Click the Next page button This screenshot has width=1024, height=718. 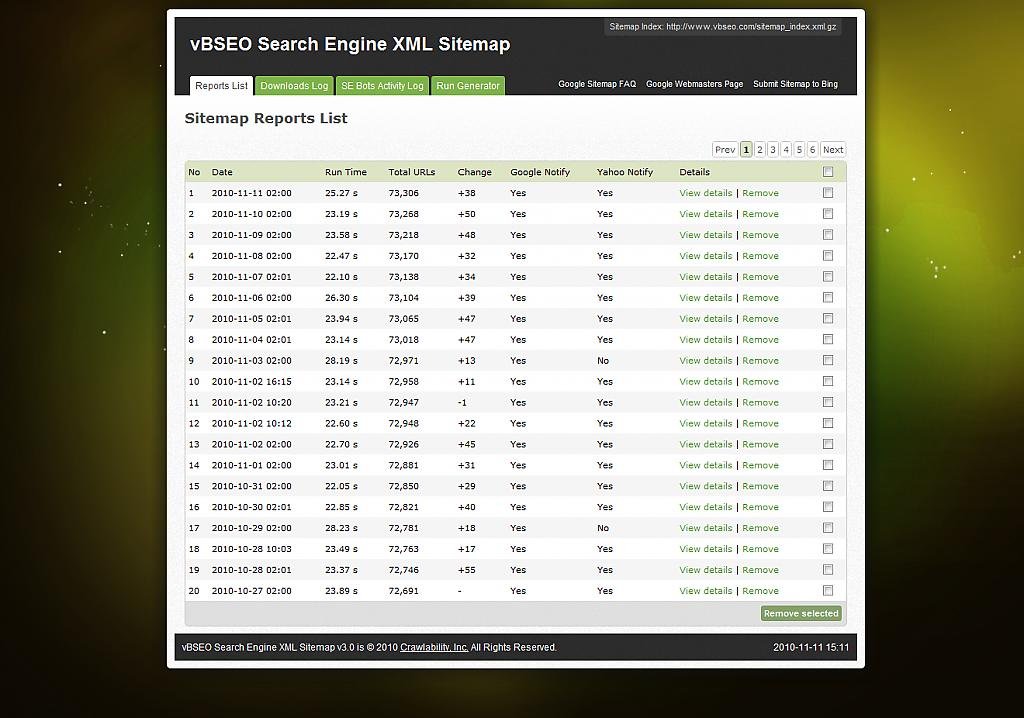[x=833, y=150]
